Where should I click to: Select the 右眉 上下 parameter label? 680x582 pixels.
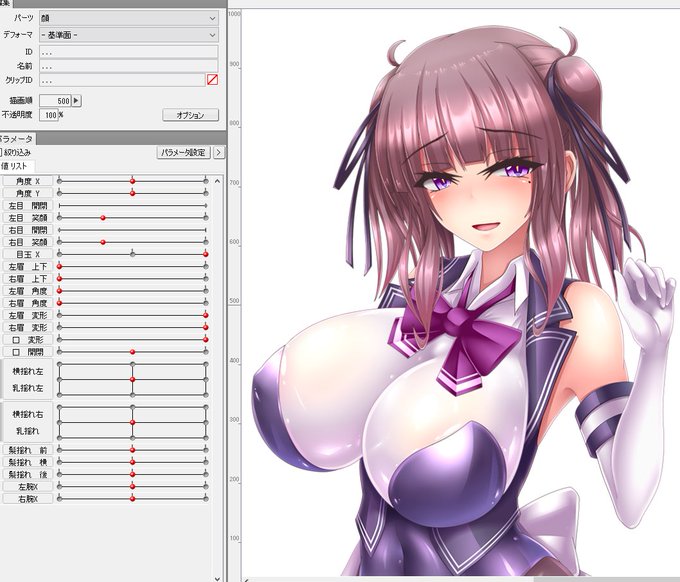[28, 278]
